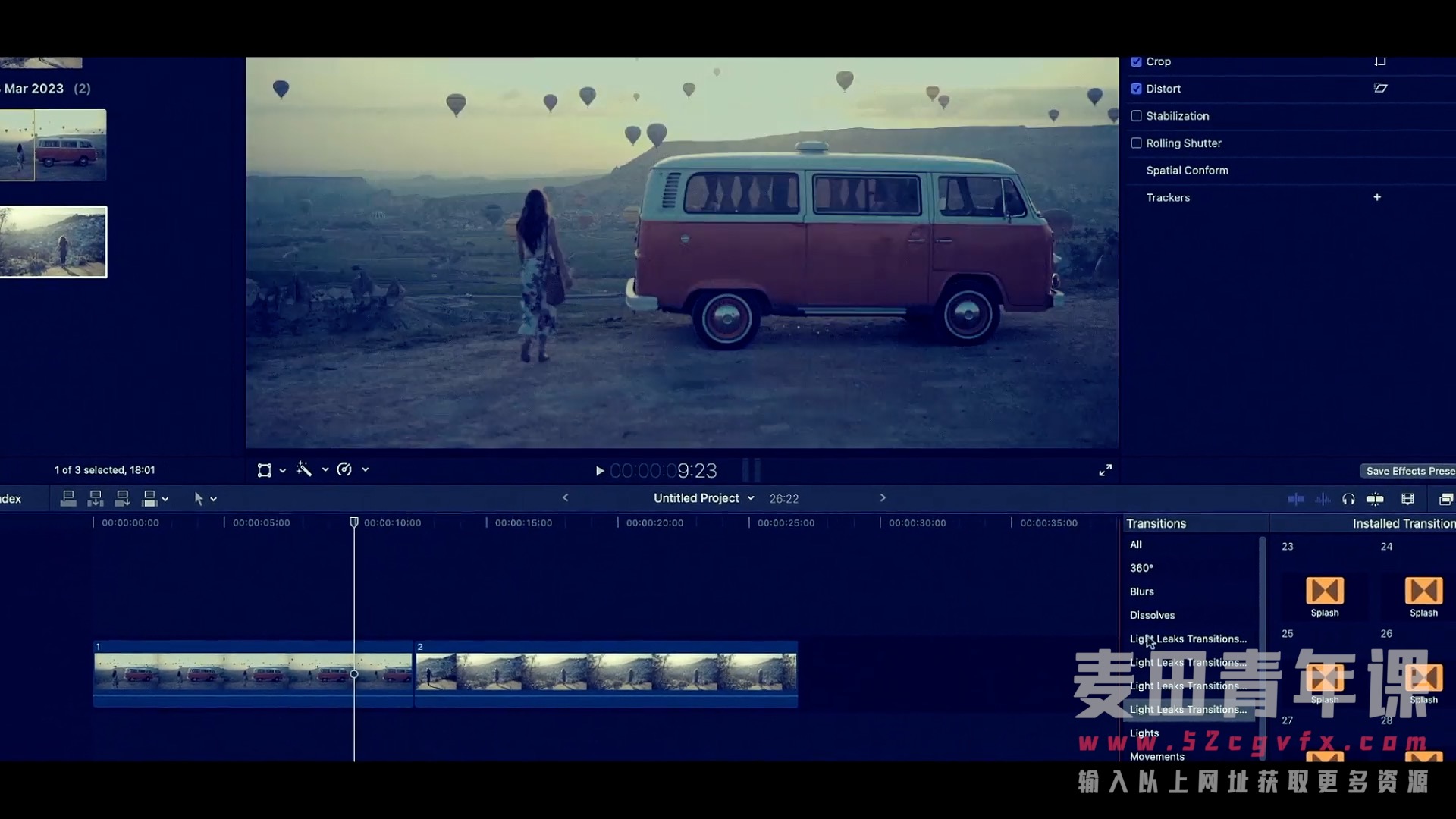Viewport: 1456px width, 819px height.
Task: Toggle the Transitions browser icon
Action: tap(1445, 499)
